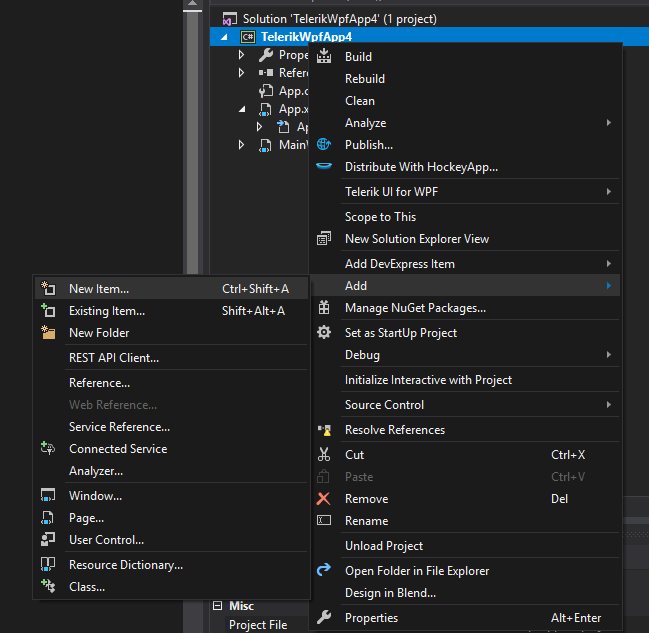Click the red Remove X icon
Viewport: 649px width, 633px height.
coord(323,498)
